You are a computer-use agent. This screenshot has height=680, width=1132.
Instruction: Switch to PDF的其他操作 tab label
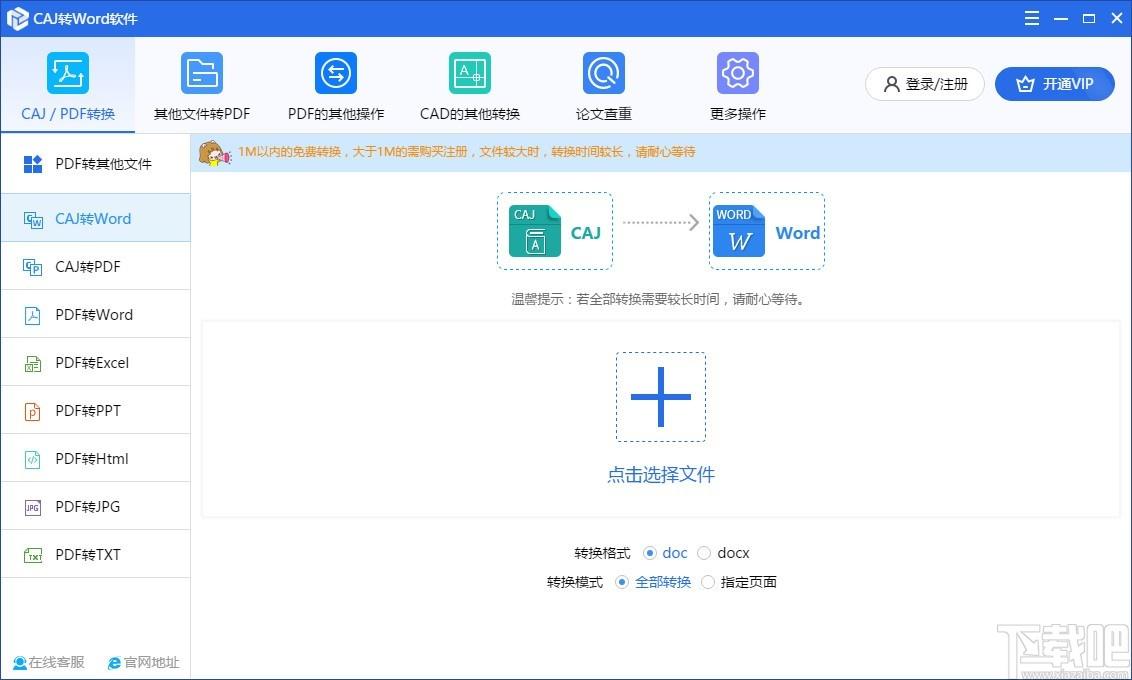point(336,114)
